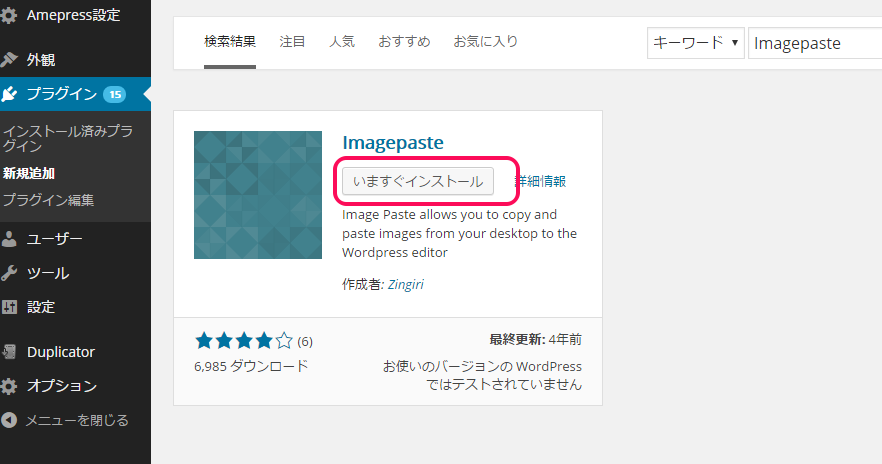The image size is (882, 464).
Task: Click the 設定 sliders icon
Action: point(10,307)
